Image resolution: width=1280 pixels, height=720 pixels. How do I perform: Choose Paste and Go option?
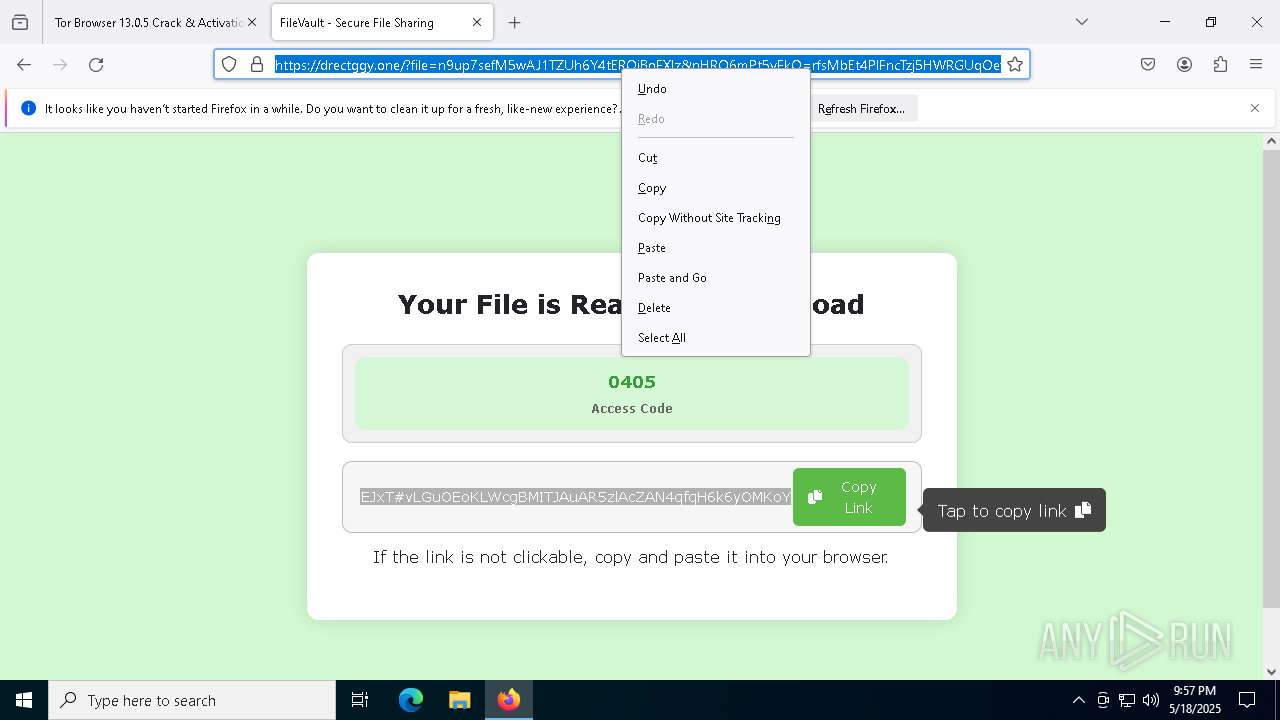click(x=716, y=278)
